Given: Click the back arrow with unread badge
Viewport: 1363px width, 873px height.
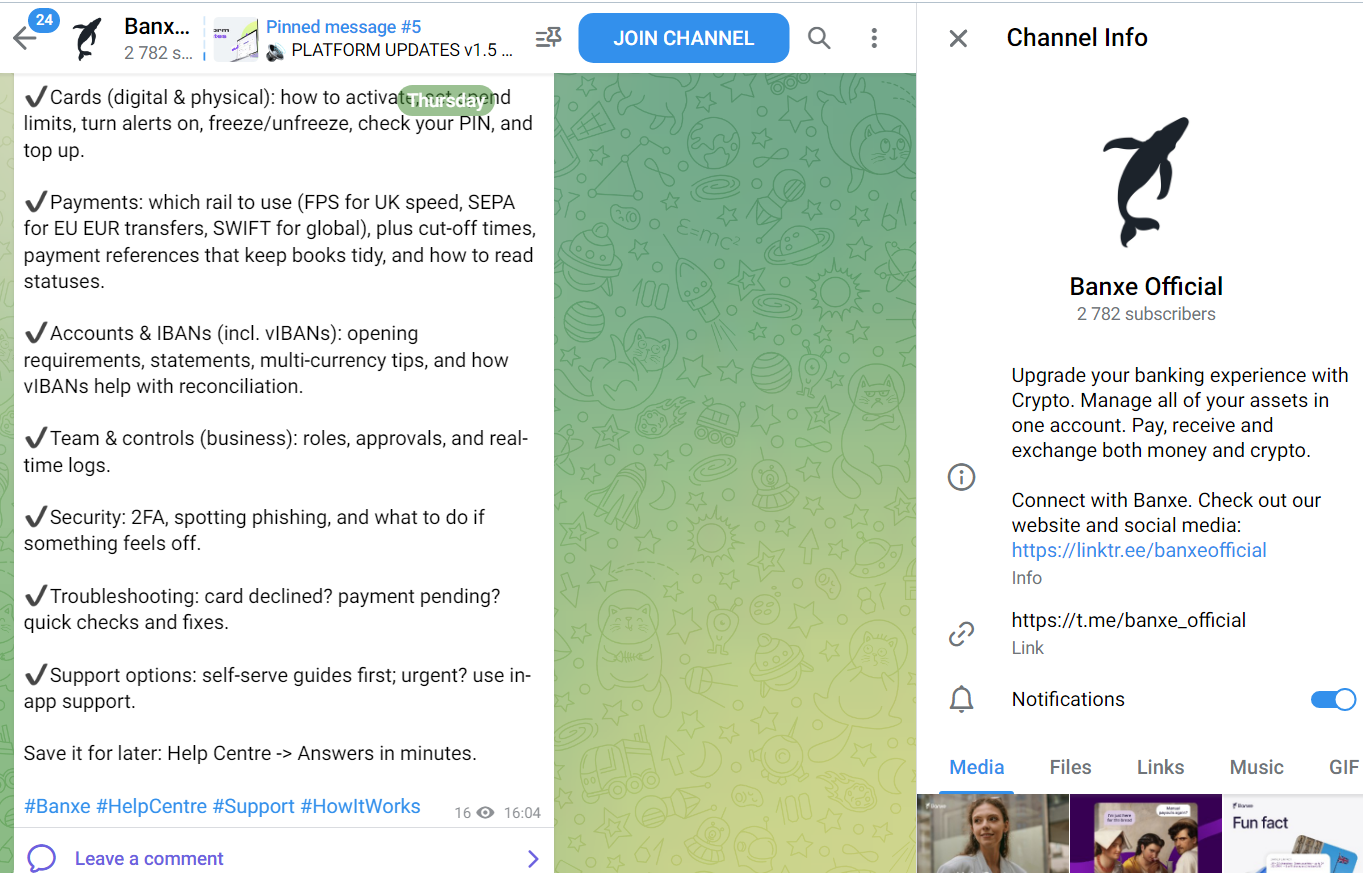Looking at the screenshot, I should point(25,38).
